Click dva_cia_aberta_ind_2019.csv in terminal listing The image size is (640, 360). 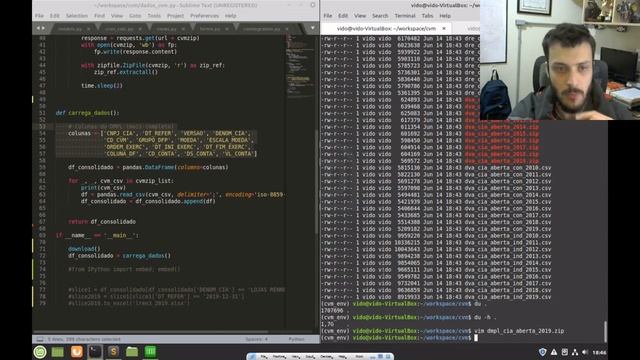pos(508,297)
